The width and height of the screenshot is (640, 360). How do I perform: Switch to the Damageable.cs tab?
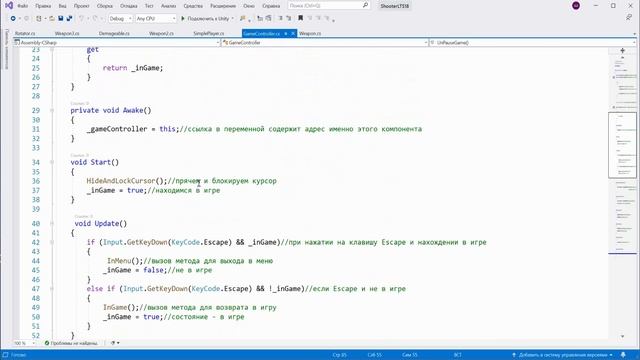tap(114, 33)
